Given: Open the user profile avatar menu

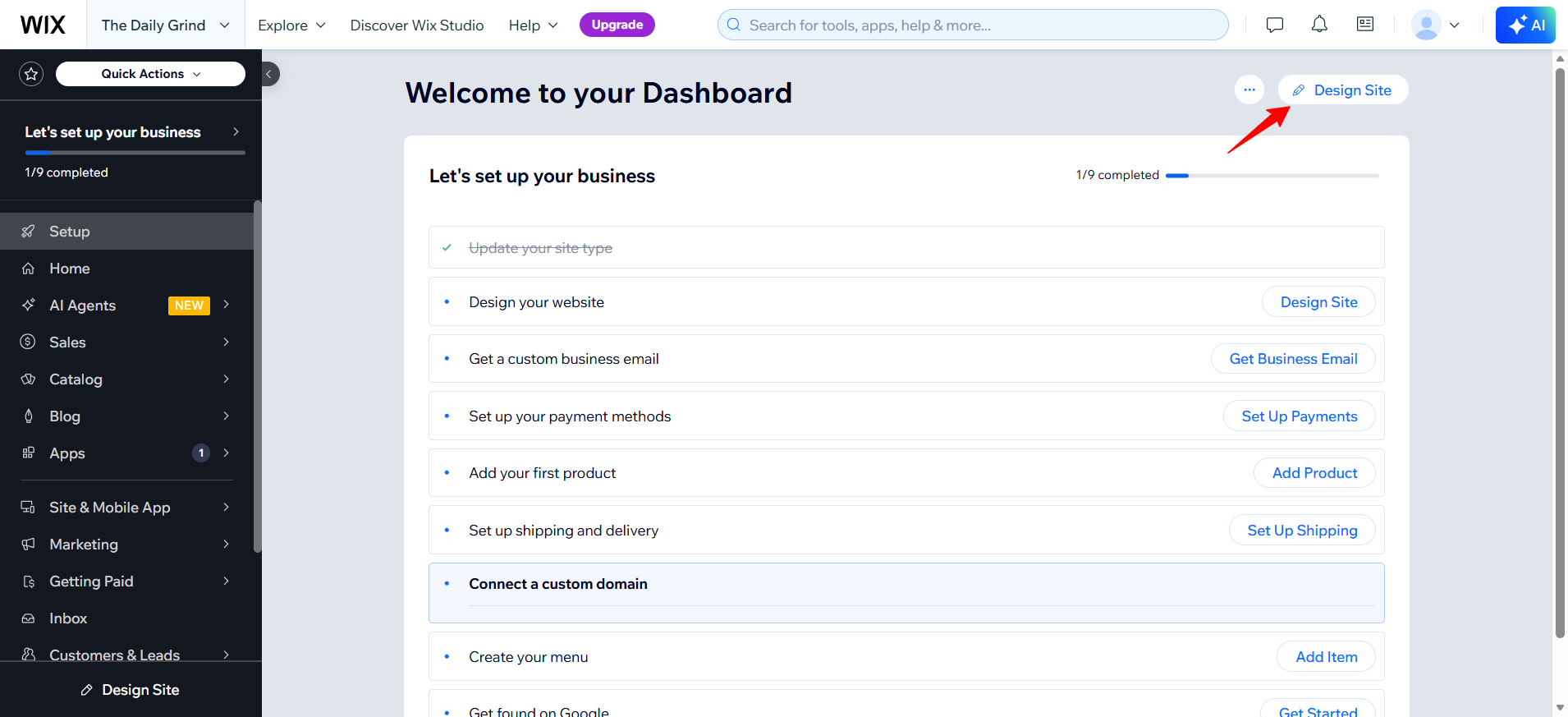Looking at the screenshot, I should [x=1435, y=25].
